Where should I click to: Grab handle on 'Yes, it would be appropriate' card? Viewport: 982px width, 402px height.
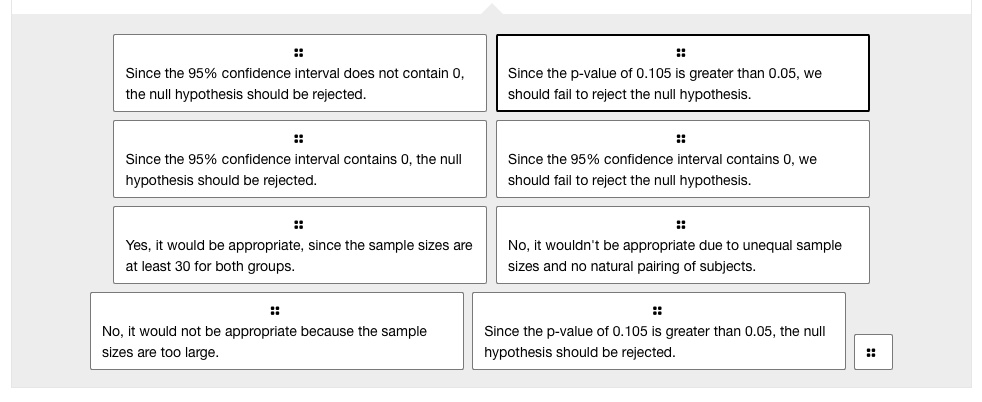coord(299,224)
